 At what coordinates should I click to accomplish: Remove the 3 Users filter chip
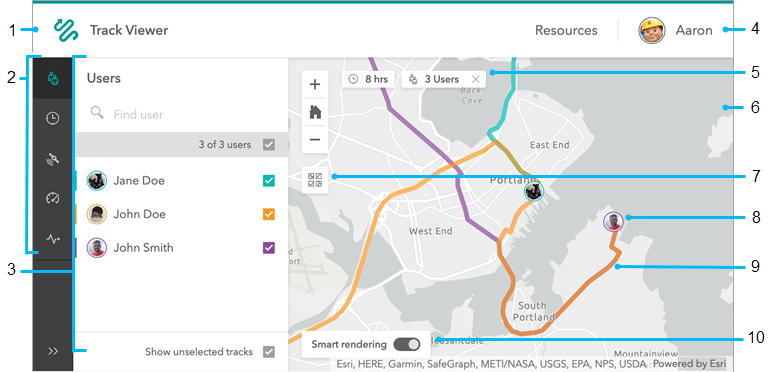coord(475,79)
